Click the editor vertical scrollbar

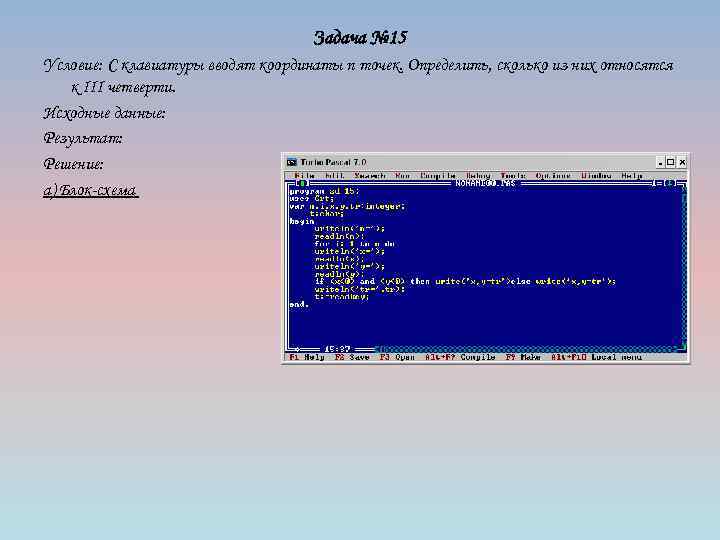[683, 266]
